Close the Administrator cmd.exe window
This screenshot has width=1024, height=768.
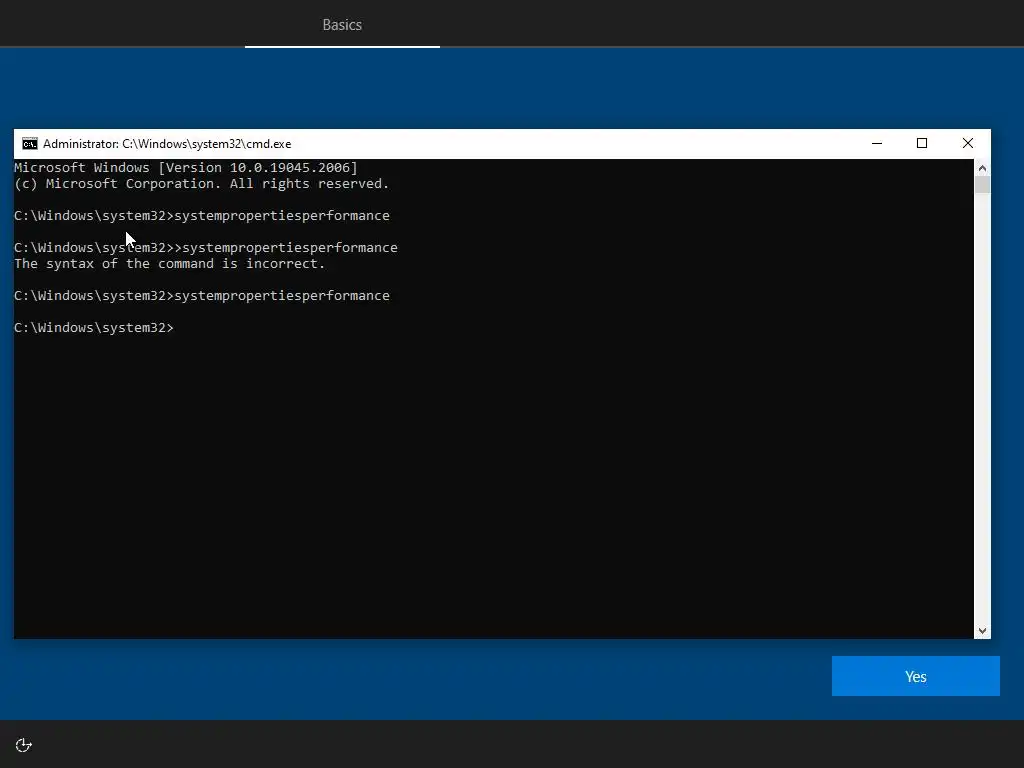pos(967,144)
